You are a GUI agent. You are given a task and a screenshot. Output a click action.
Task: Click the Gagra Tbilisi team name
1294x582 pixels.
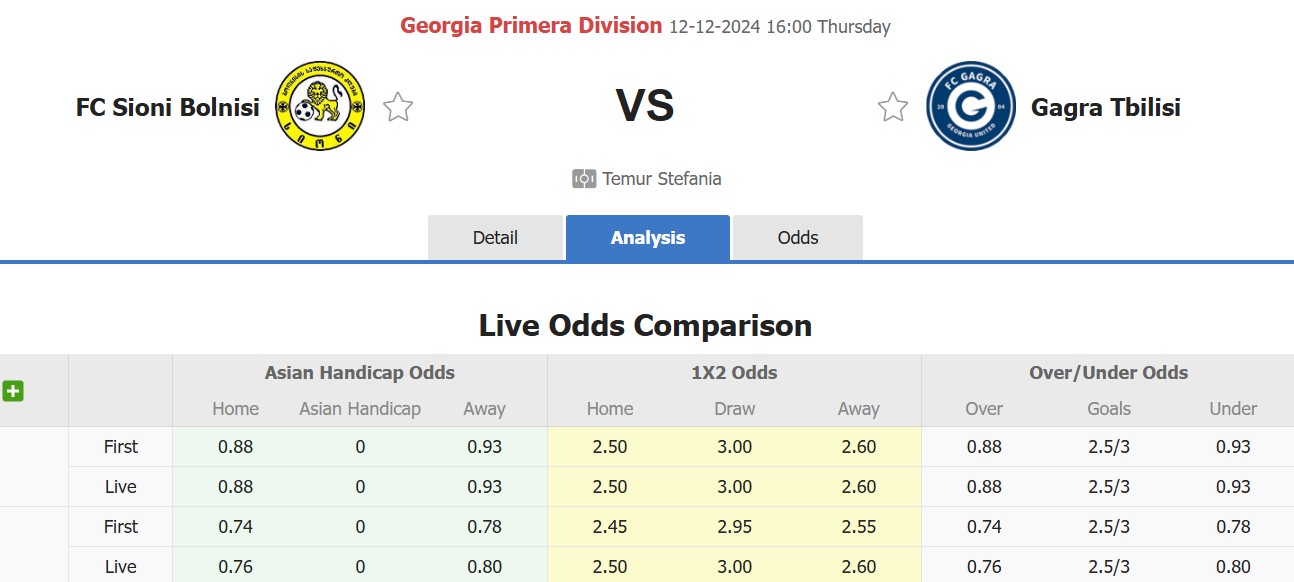click(x=1106, y=107)
